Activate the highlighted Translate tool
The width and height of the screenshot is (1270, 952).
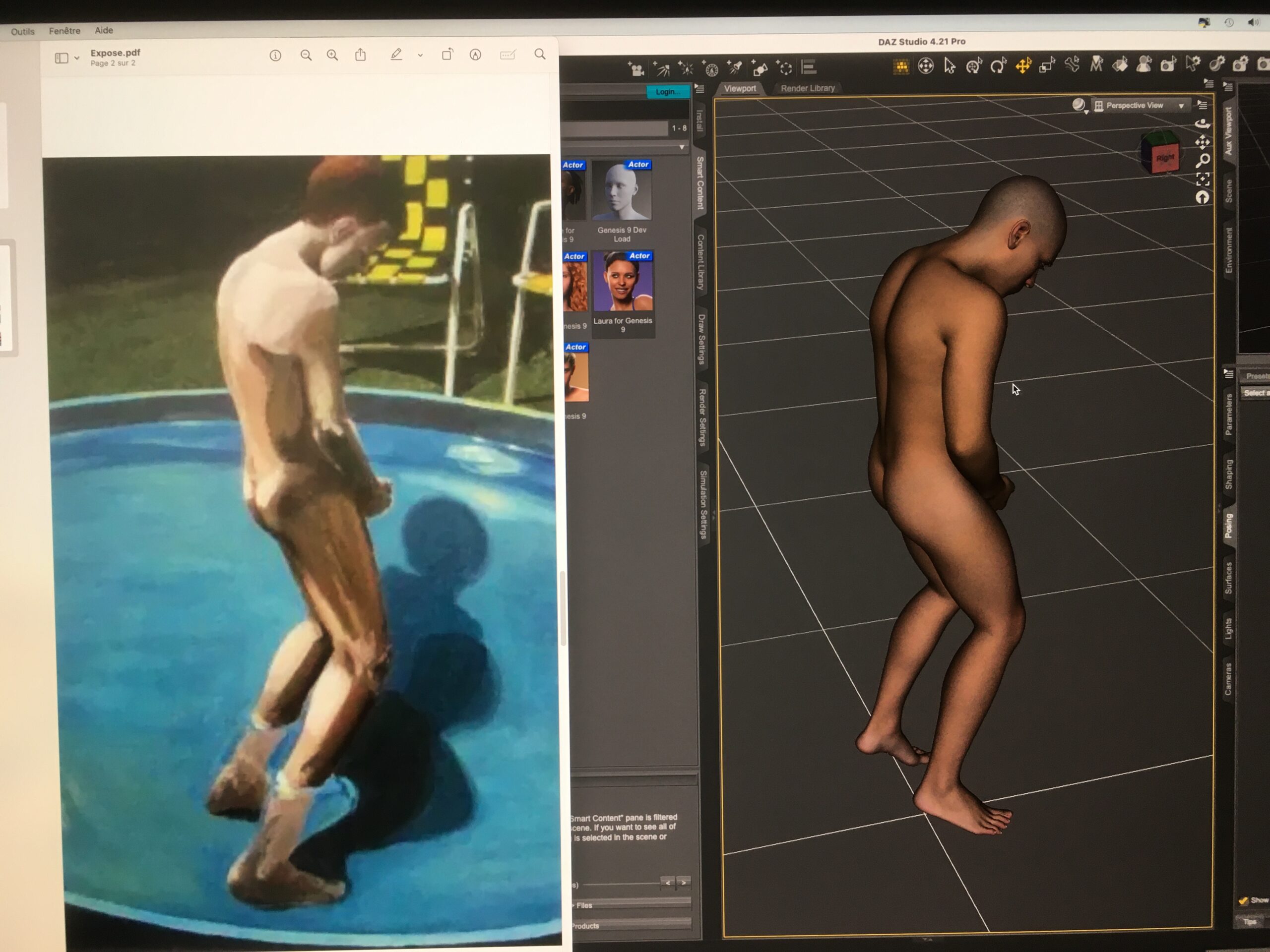pyautogui.click(x=1023, y=66)
